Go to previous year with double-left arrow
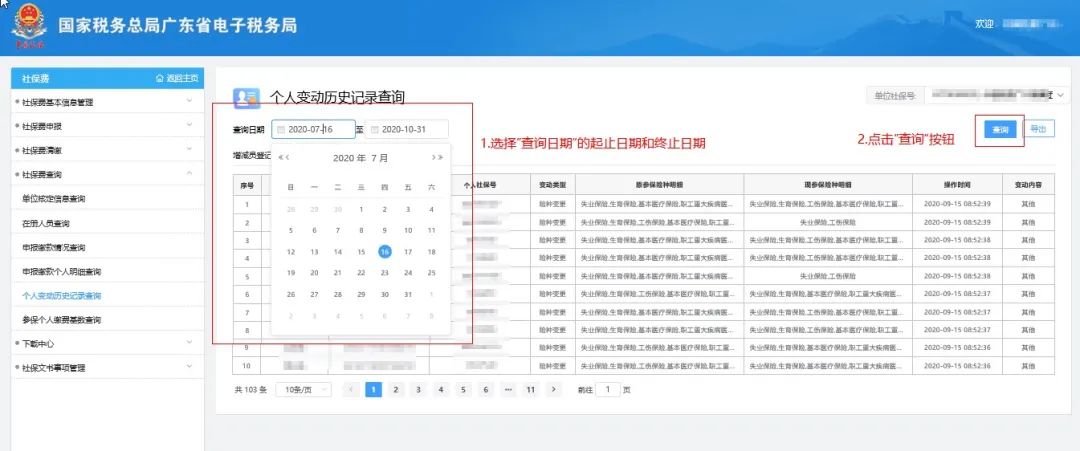The image size is (1080, 451). click(x=280, y=158)
